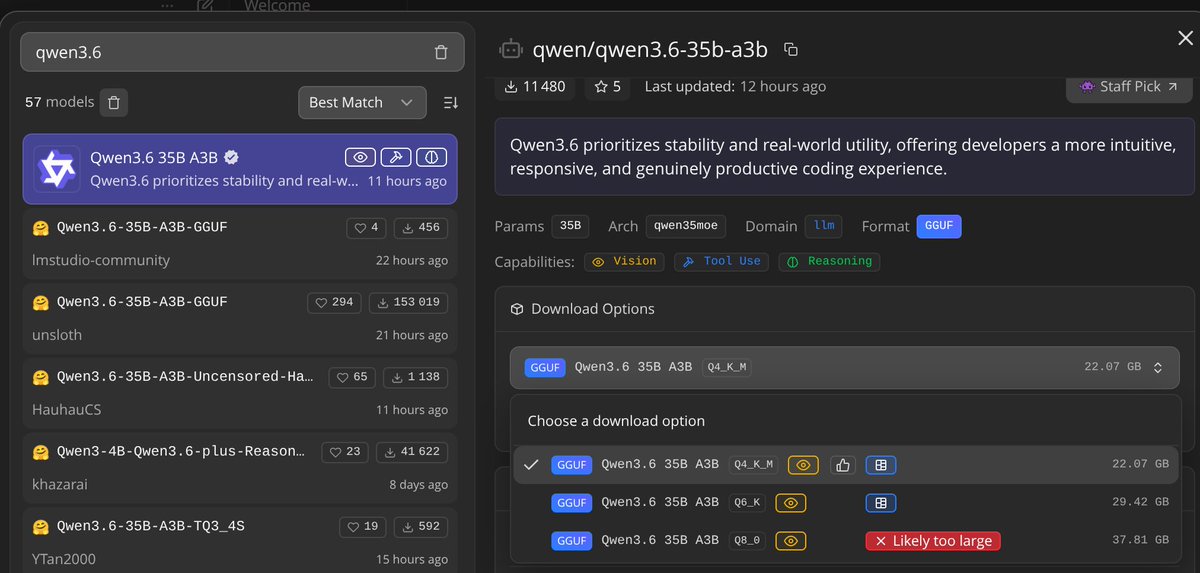The image size is (1200, 573).
Task: Click the blue grid icon on the Q4_K_M option
Action: pyautogui.click(x=881, y=465)
